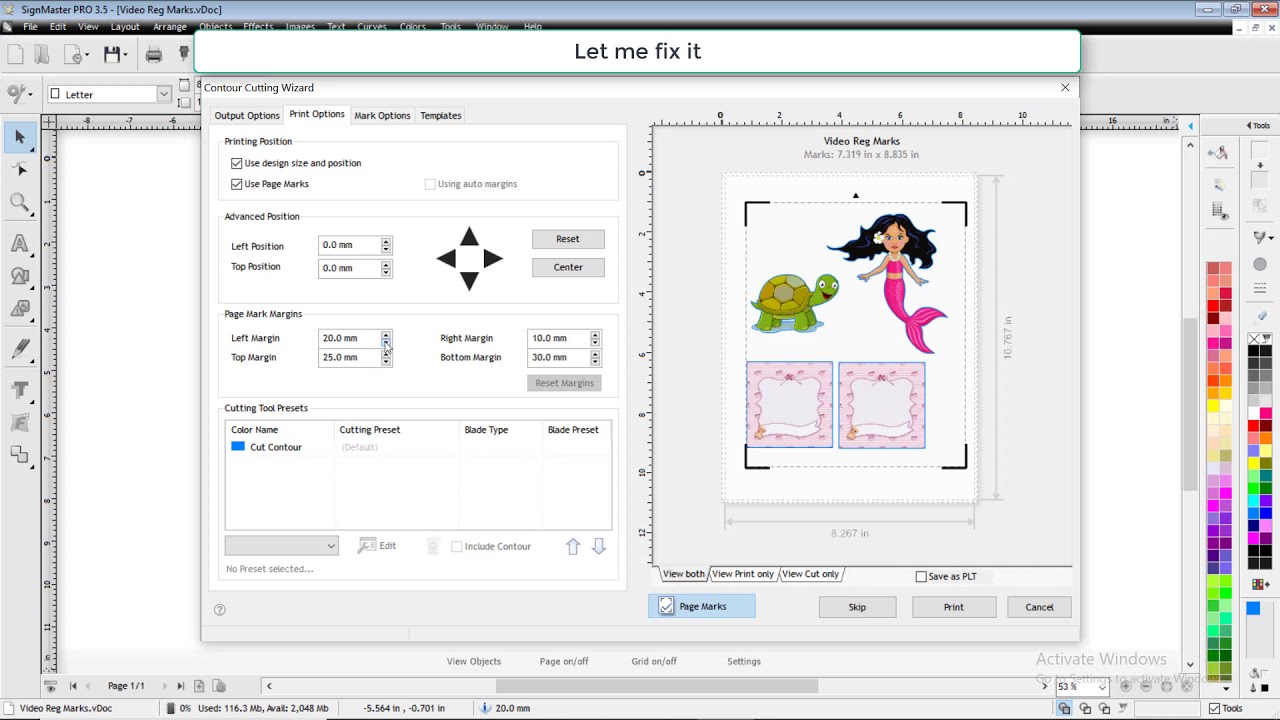Click the Edit preset button
1280x720 pixels.
pos(378,546)
